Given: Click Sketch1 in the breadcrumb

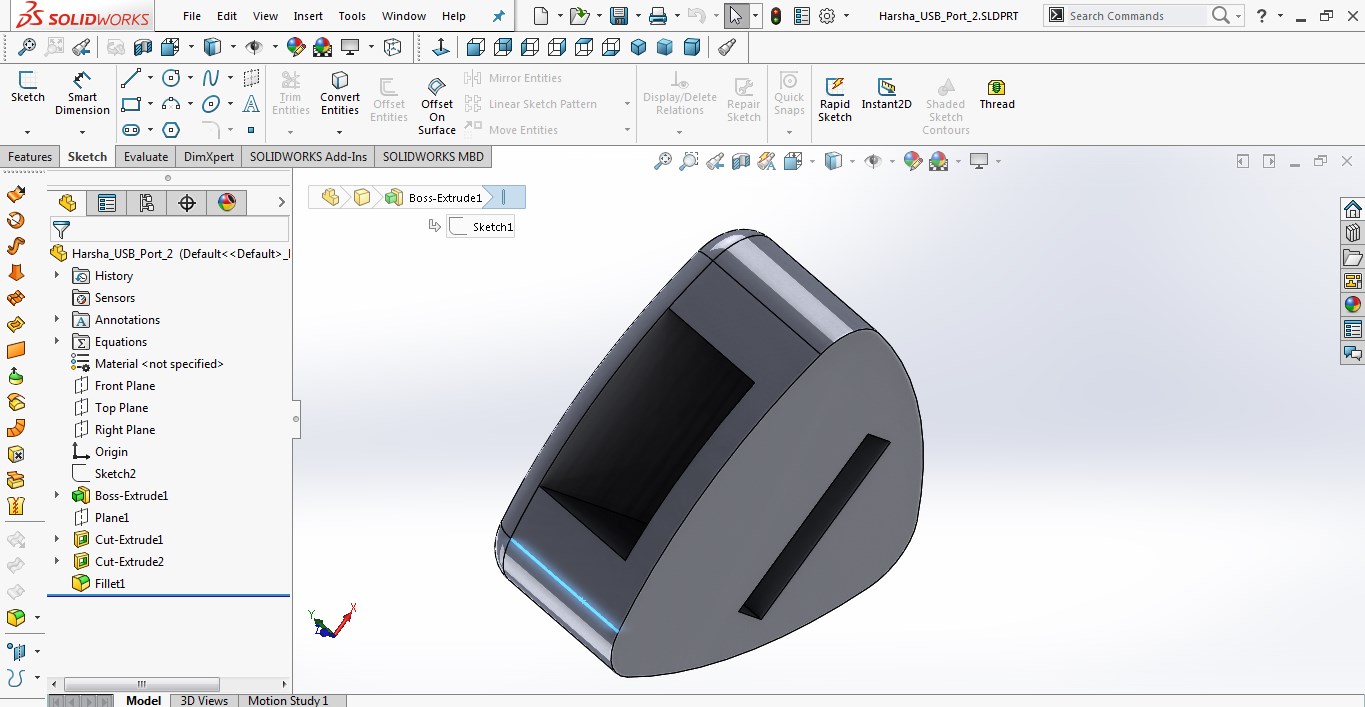Looking at the screenshot, I should [482, 227].
